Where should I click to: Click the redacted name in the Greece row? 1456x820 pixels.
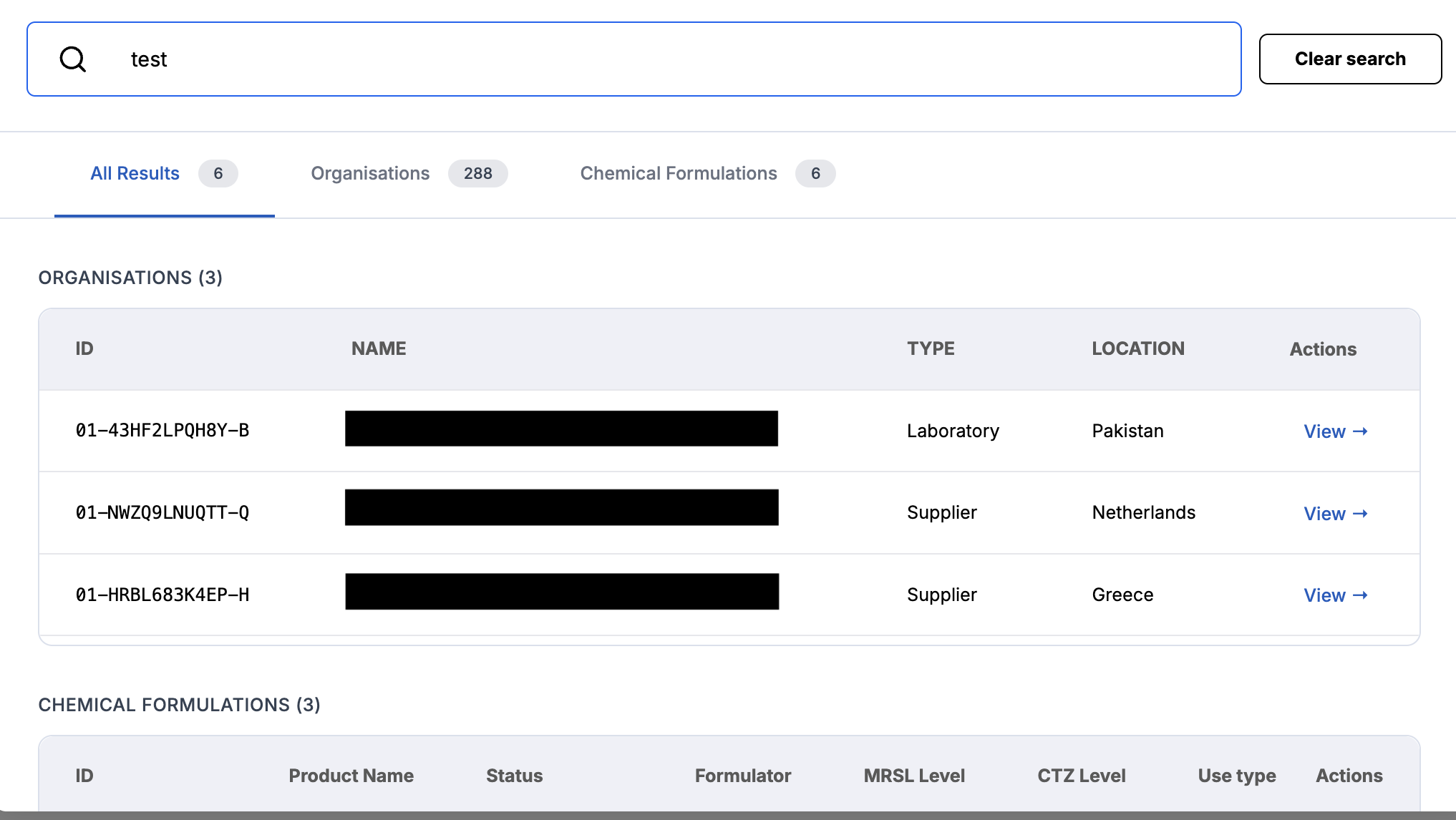coord(562,591)
